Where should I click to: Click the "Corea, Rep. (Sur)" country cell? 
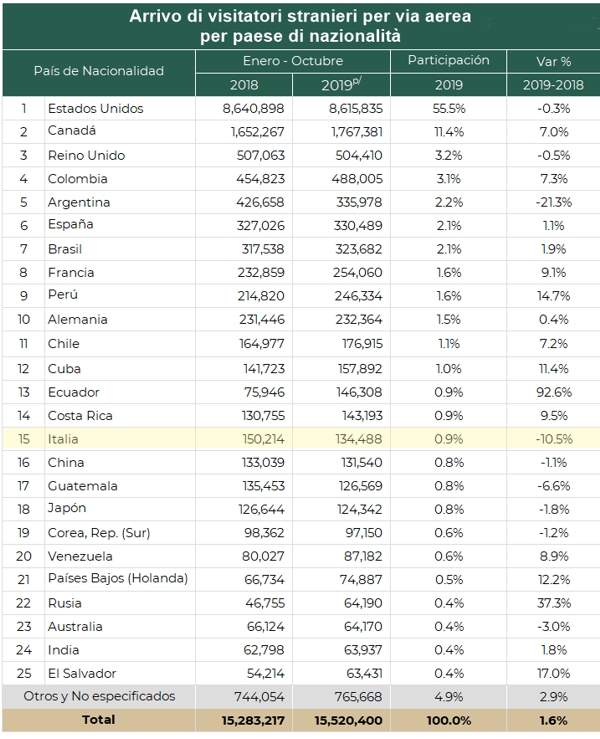coord(98,533)
